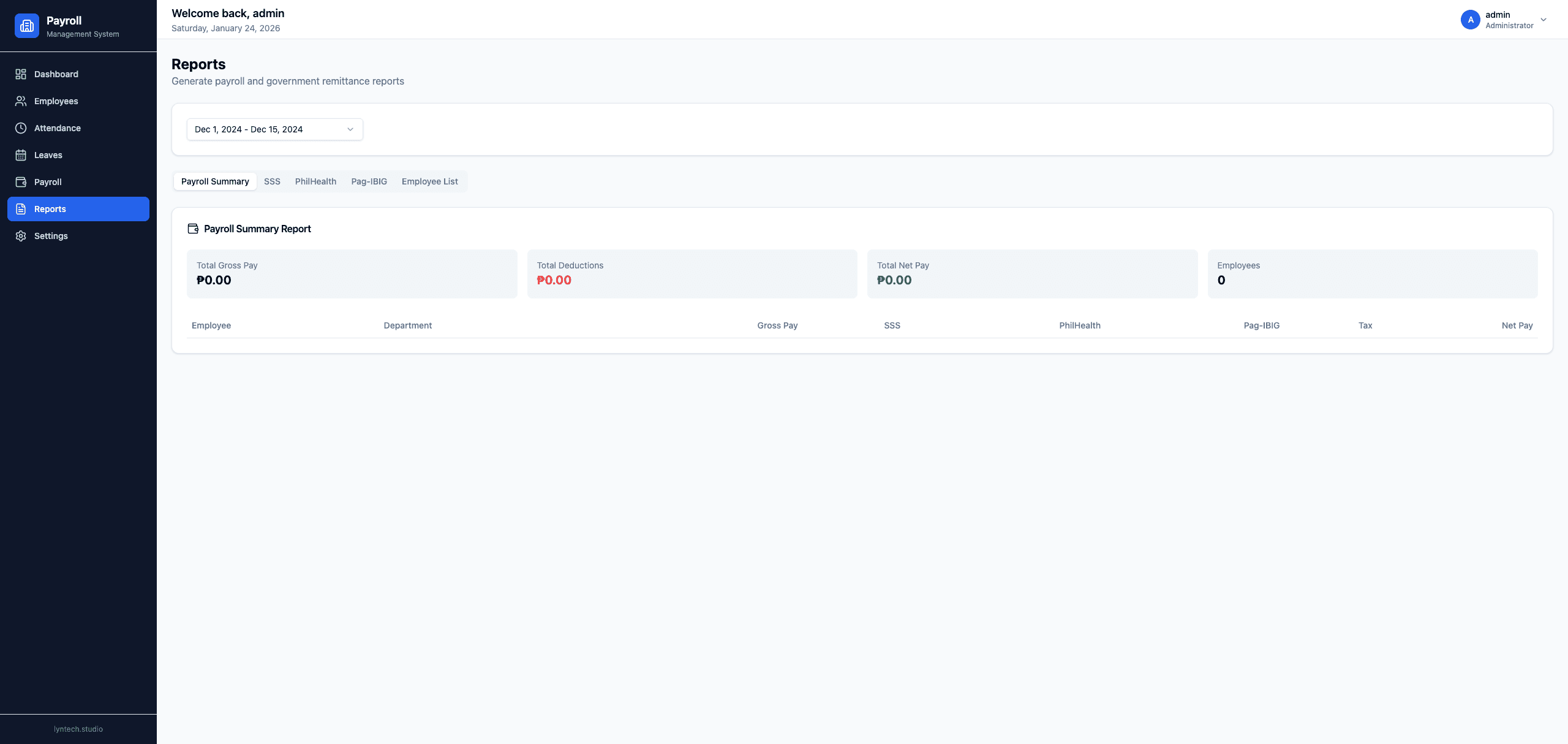Click the lyntech.studio footer link
The height and width of the screenshot is (744, 1568).
(78, 729)
